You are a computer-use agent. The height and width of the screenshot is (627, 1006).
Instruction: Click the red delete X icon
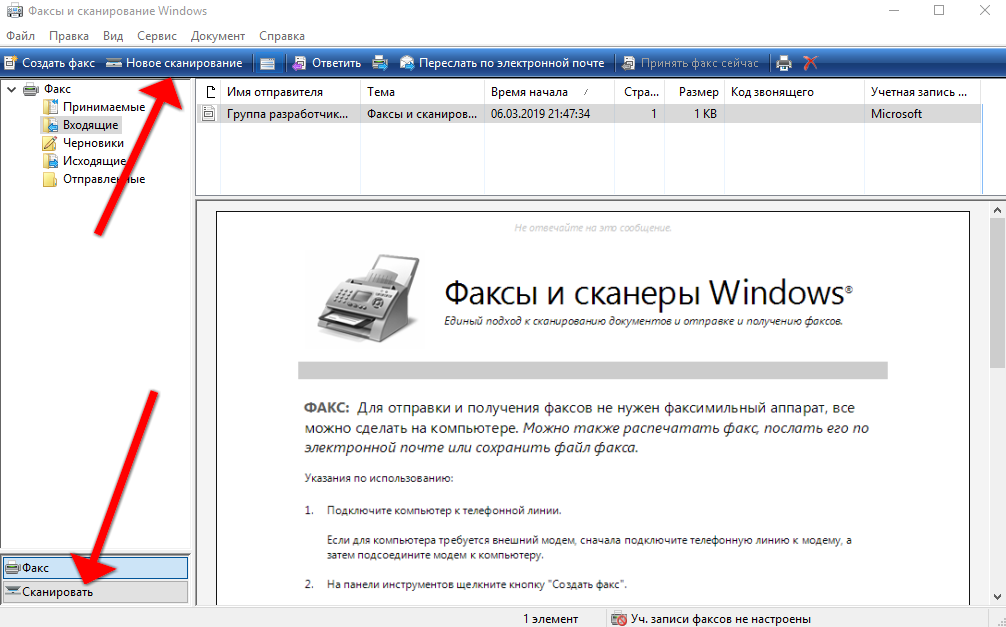810,63
